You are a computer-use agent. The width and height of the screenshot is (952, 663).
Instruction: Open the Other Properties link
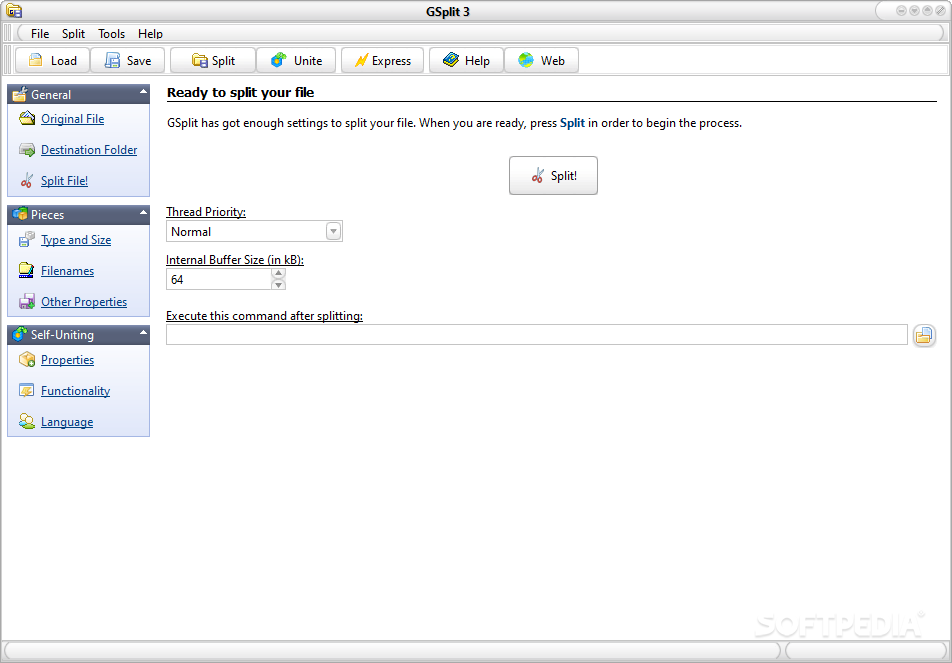click(x=84, y=302)
